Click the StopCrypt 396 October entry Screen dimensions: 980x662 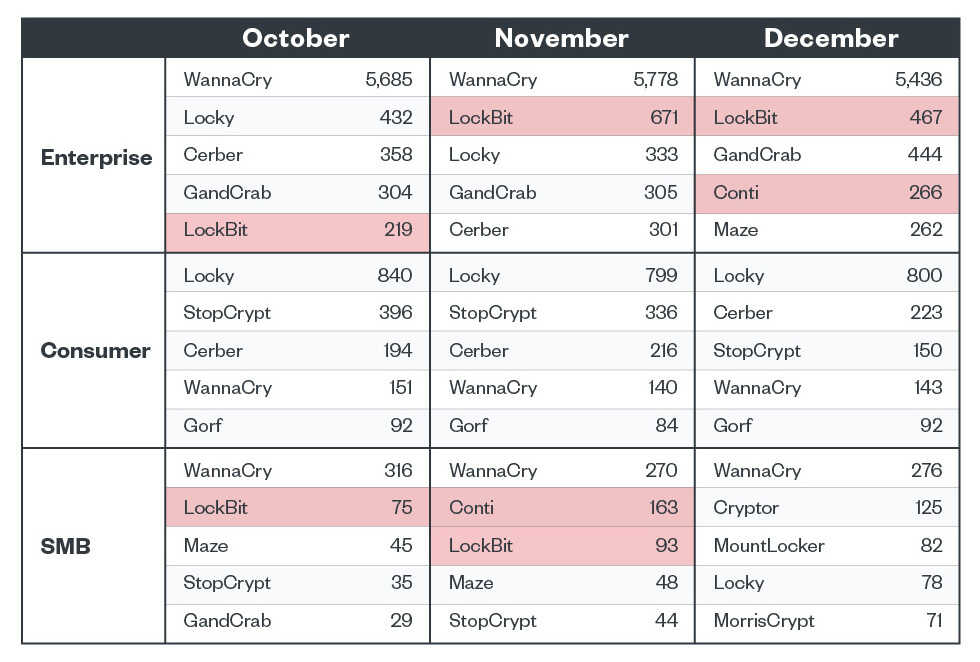(x=297, y=313)
